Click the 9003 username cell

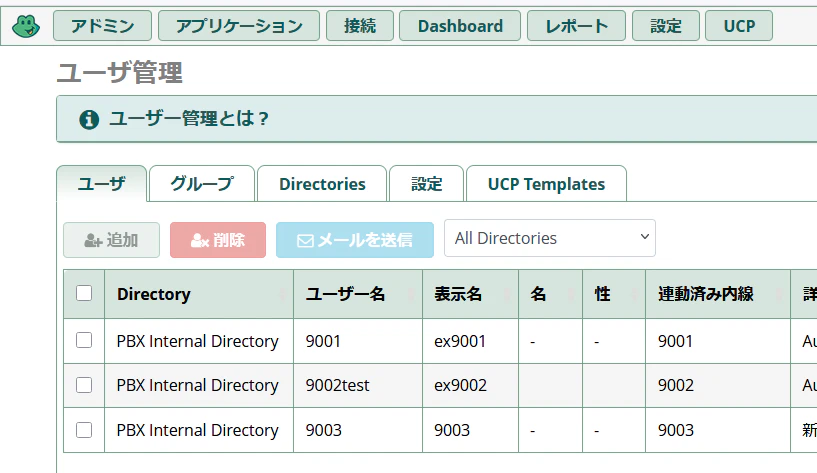tap(358, 430)
